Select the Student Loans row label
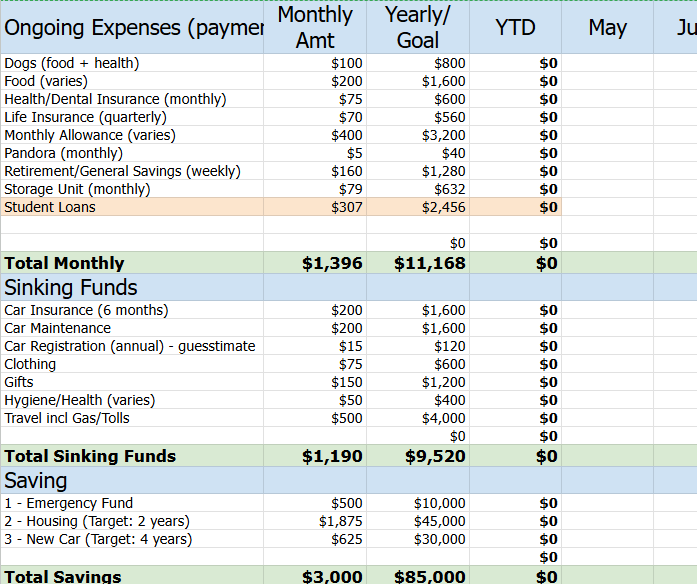The height and width of the screenshot is (584, 697). [50, 207]
